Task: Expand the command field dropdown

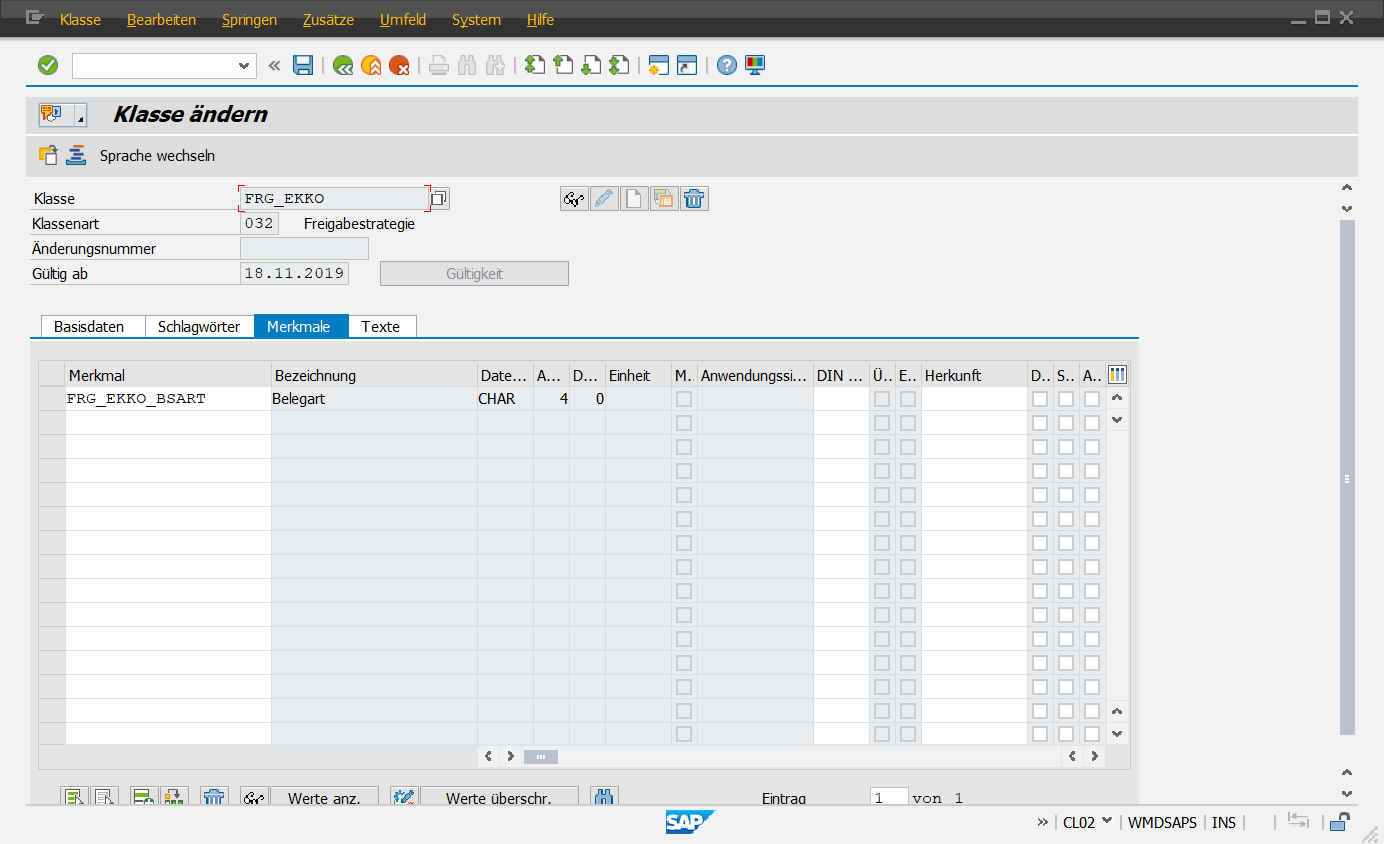Action: click(244, 66)
